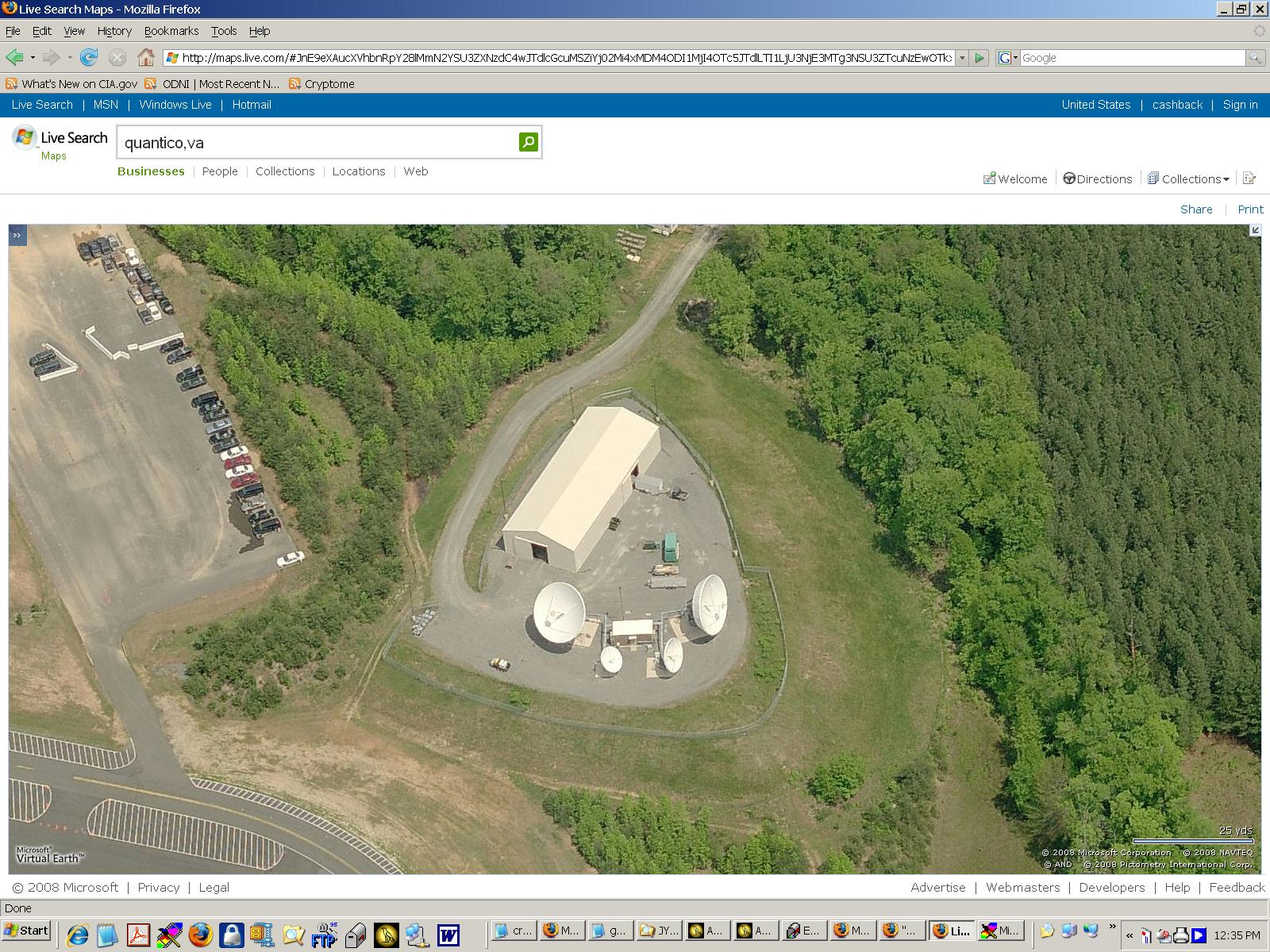The height and width of the screenshot is (952, 1270).
Task: Expand the URL history dropdown arrow
Action: pos(962,58)
